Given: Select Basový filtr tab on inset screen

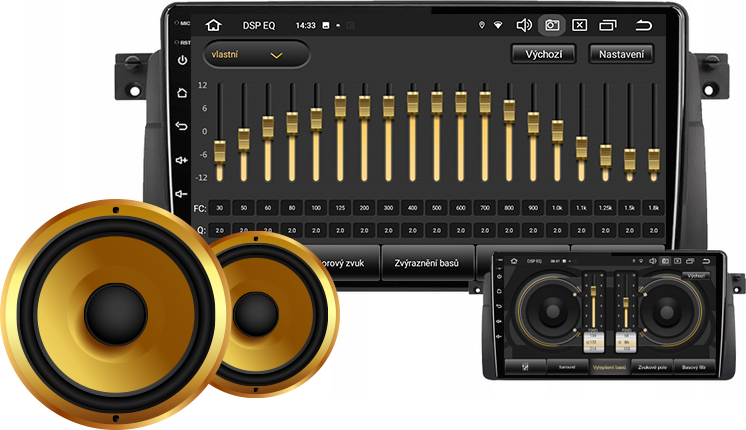Looking at the screenshot, I should coord(694,367).
